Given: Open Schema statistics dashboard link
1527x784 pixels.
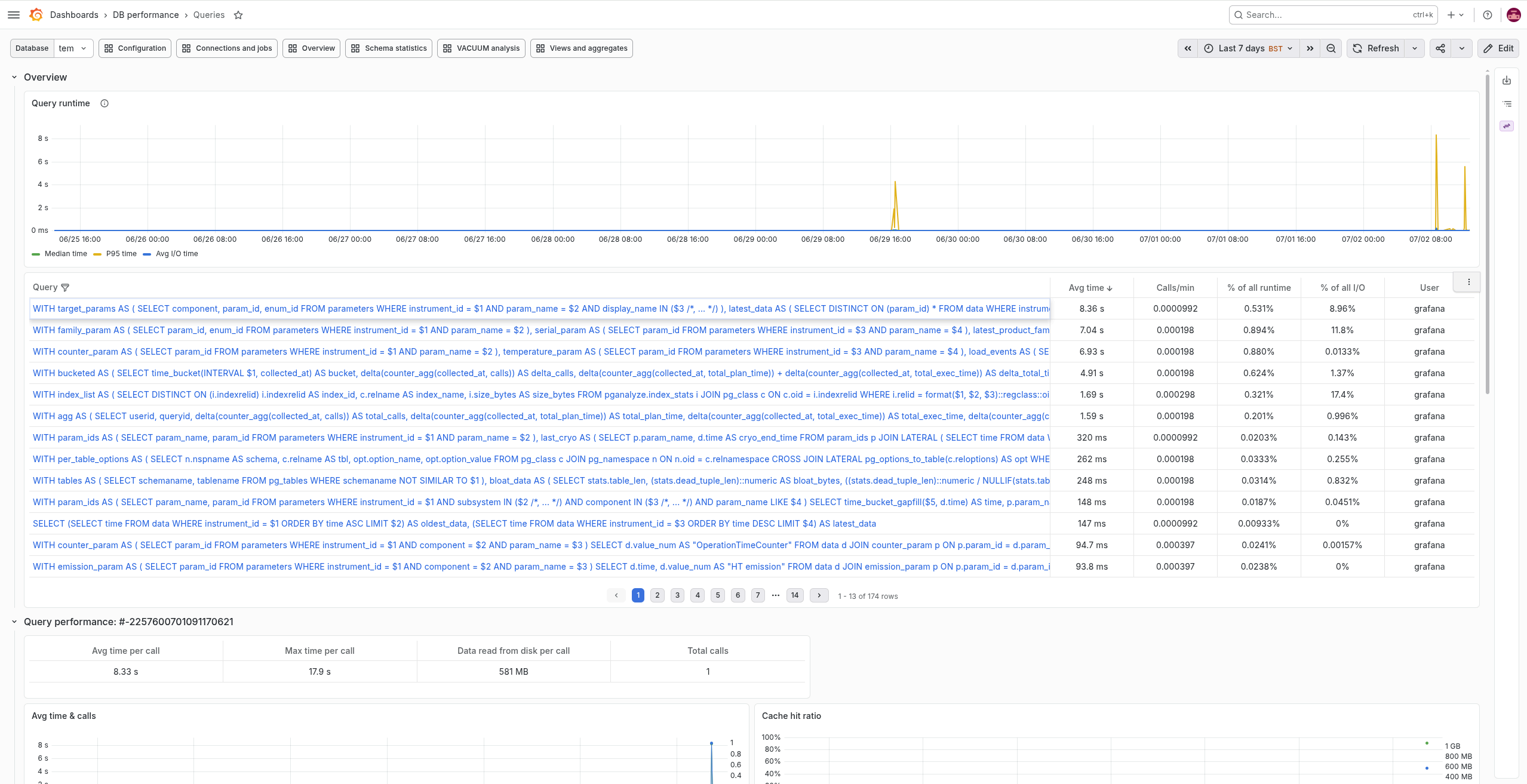Looking at the screenshot, I should click(389, 48).
